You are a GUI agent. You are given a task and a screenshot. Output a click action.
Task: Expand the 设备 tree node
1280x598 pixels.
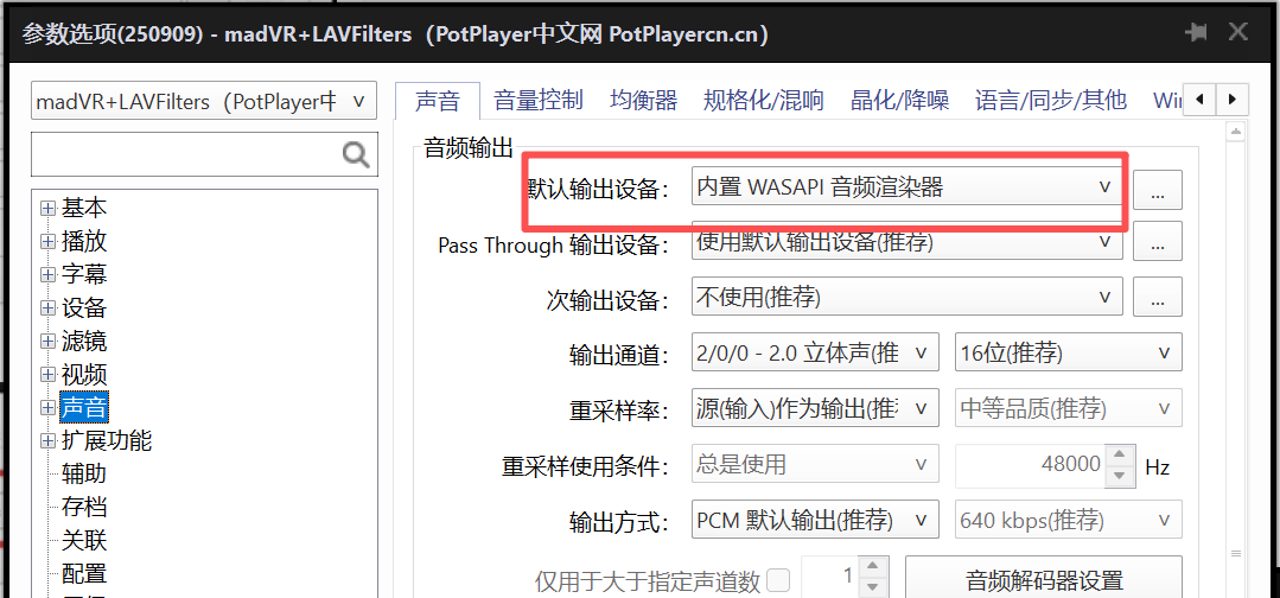[x=48, y=308]
